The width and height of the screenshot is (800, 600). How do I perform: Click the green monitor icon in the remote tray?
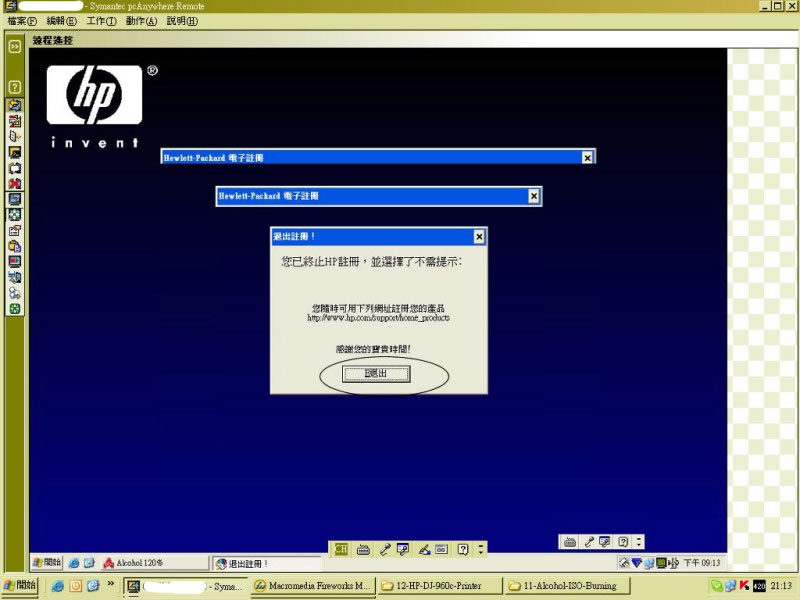click(x=661, y=563)
